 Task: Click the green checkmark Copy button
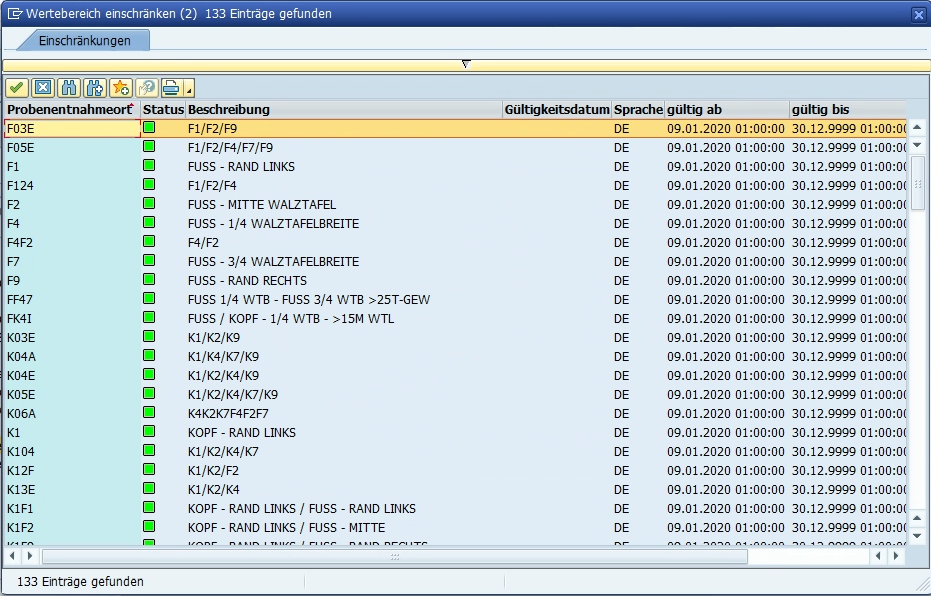coord(17,88)
